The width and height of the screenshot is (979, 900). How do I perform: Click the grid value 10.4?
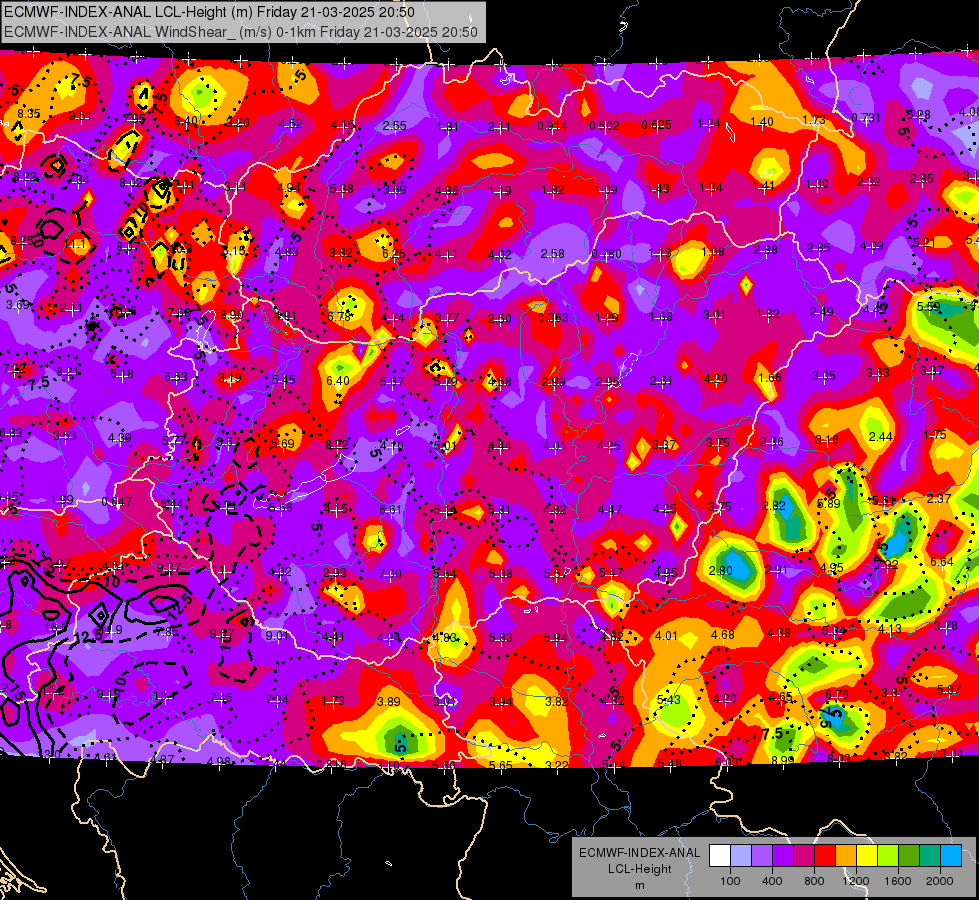point(164,696)
